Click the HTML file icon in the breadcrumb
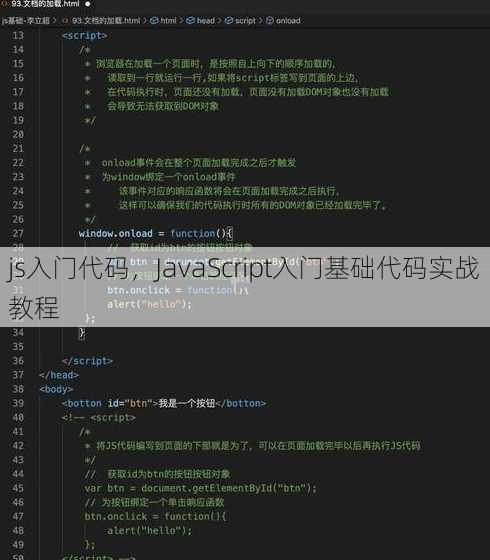This screenshot has width=490, height=560. (x=65, y=21)
